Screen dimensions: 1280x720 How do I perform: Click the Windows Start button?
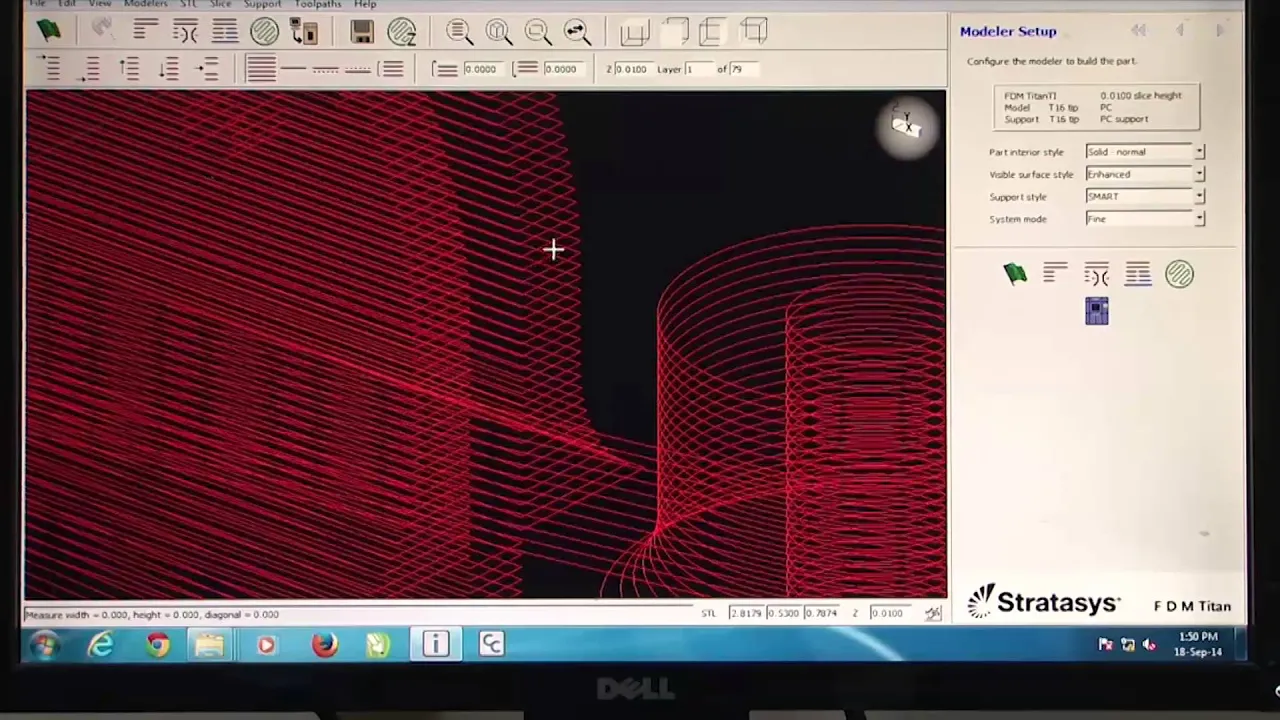point(45,646)
